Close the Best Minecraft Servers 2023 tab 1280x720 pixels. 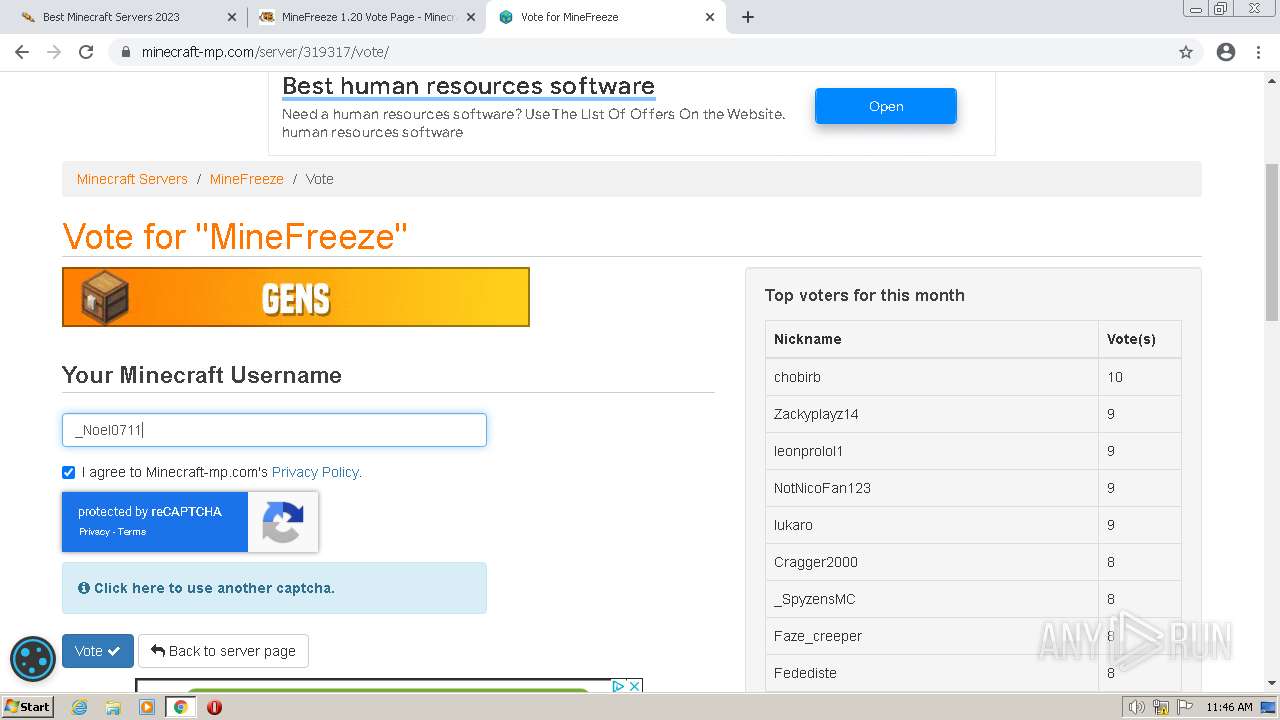(232, 17)
